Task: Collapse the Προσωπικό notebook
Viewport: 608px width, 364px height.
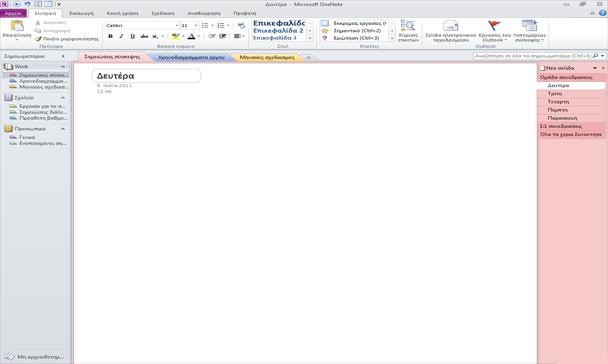Action: click(63, 129)
